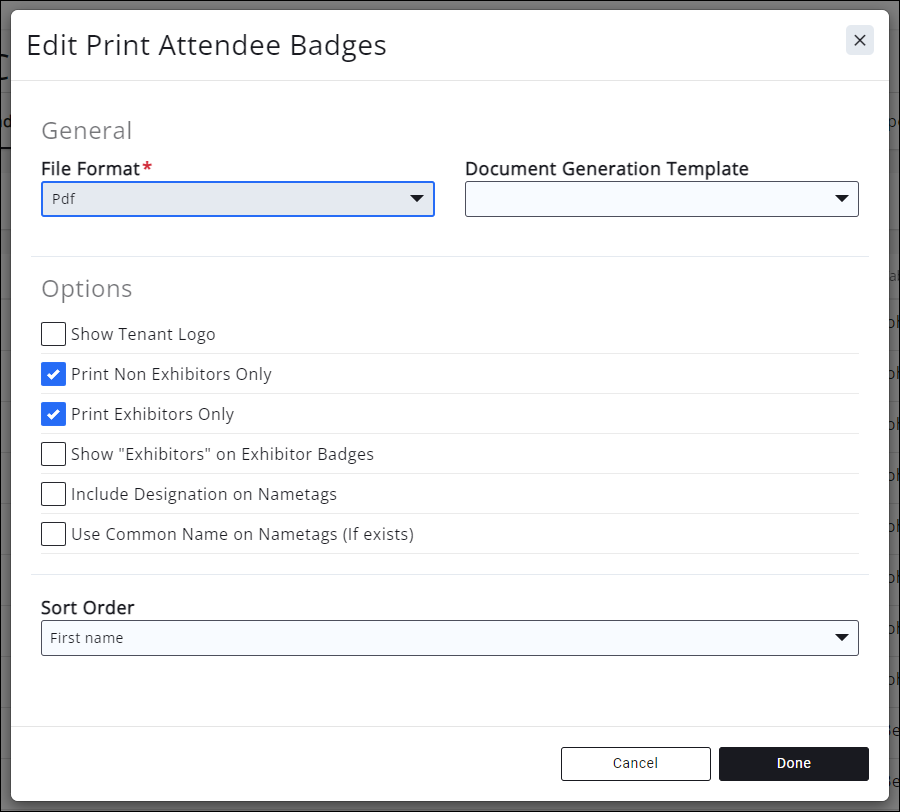The image size is (900, 812).
Task: Expand the File Format dropdown arrow
Action: pyautogui.click(x=417, y=199)
